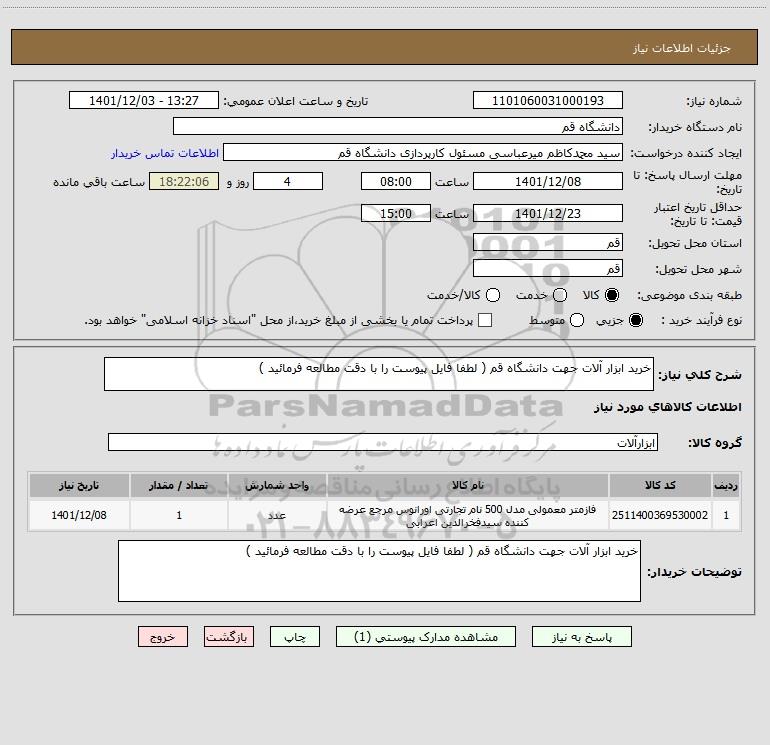
Task: Click the توضیحات خریدار text area
Action: (379, 571)
